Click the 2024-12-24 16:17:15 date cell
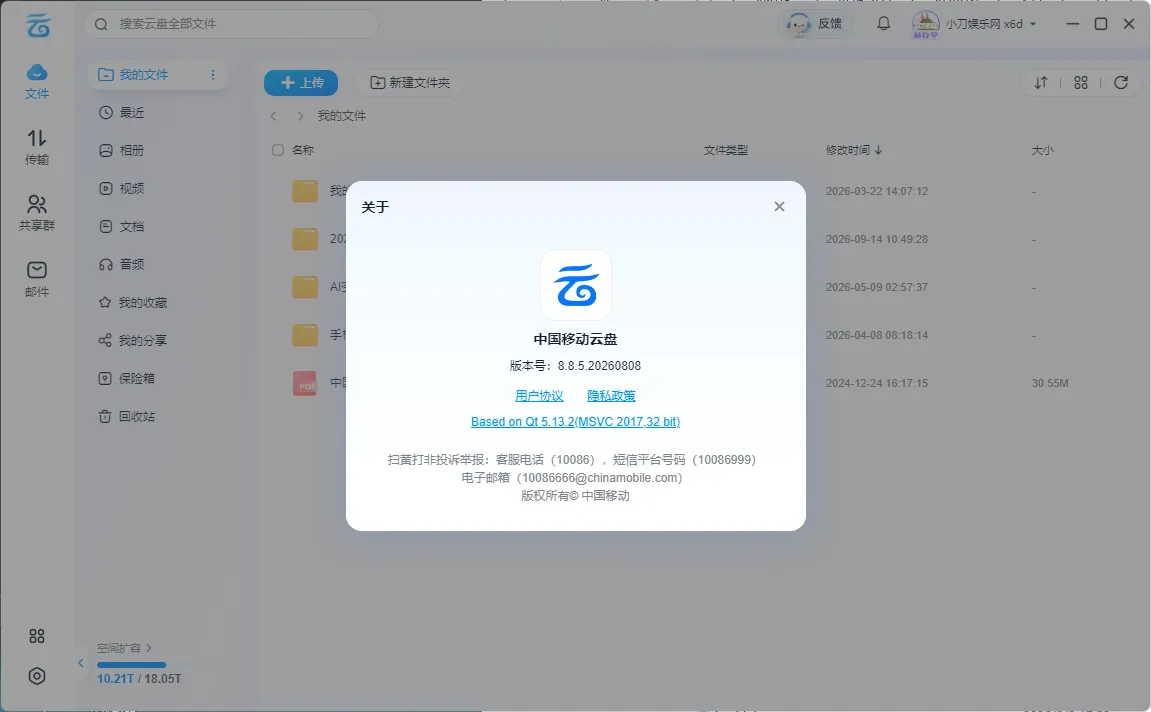Image resolution: width=1151 pixels, height=712 pixels. 876,383
